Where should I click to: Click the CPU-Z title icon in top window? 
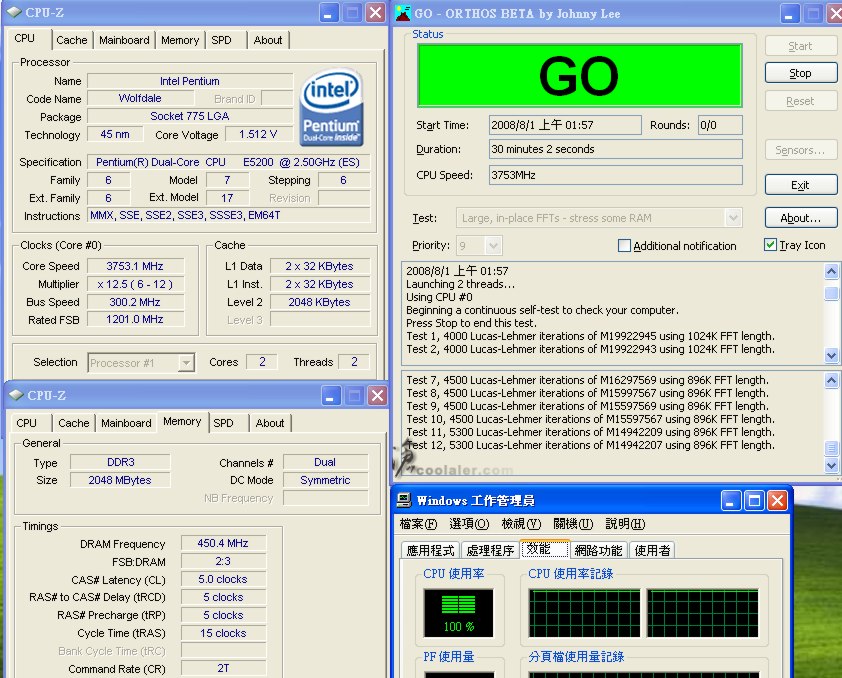pos(14,12)
